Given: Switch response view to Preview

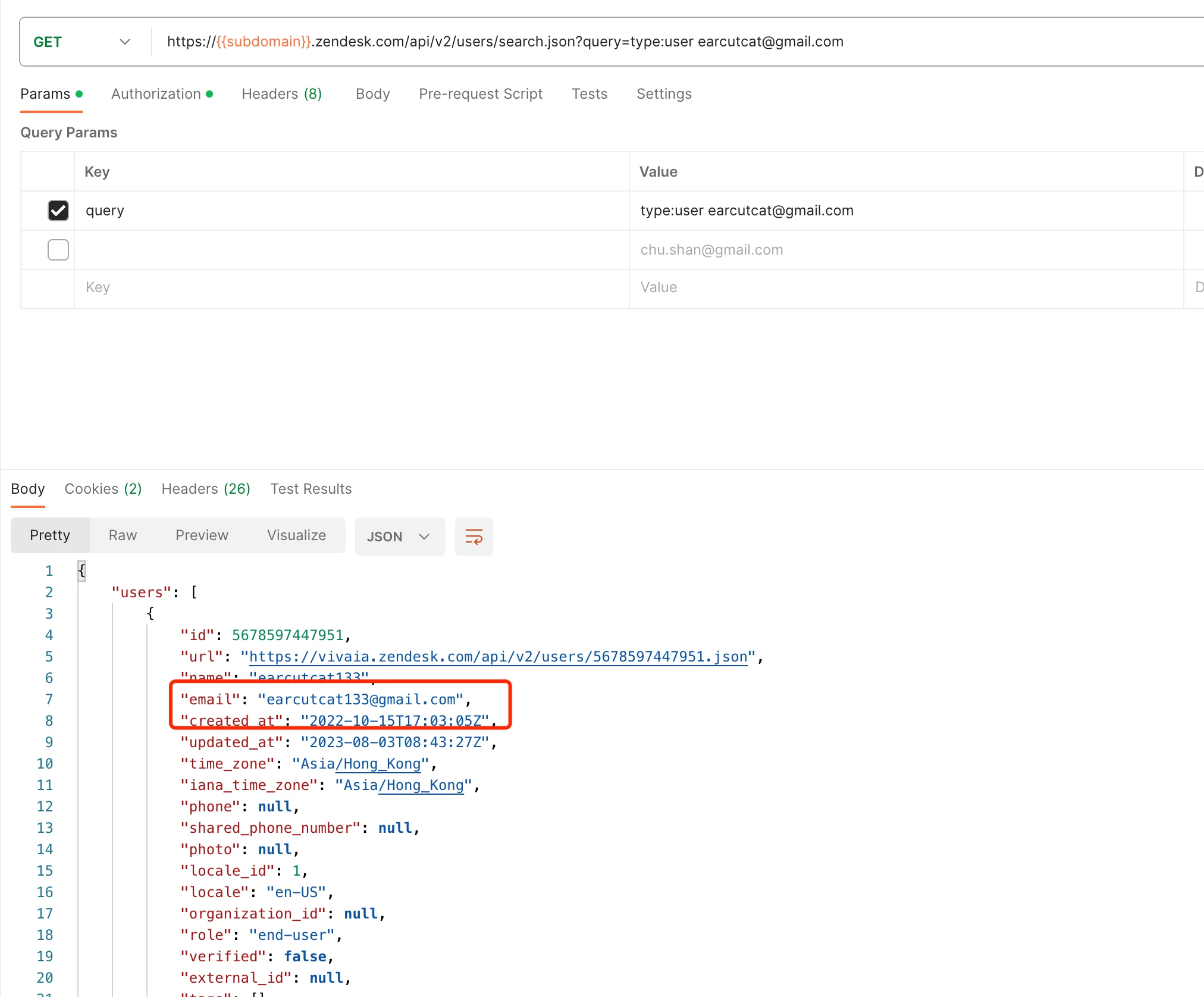Looking at the screenshot, I should pos(202,535).
